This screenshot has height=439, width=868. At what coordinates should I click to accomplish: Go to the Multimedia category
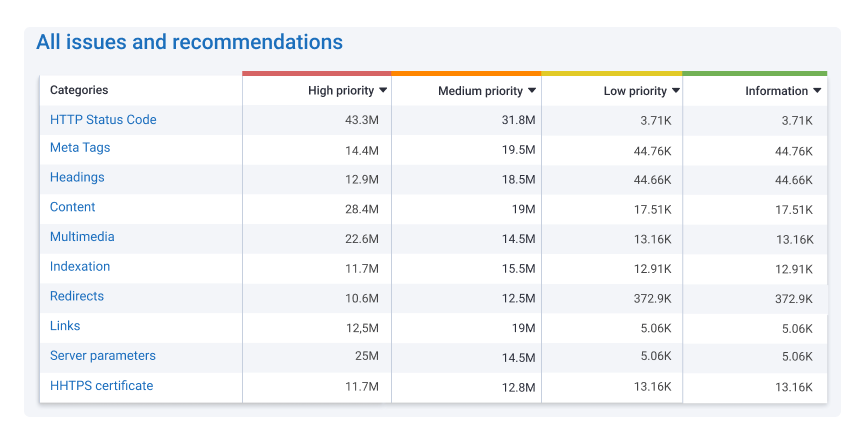(82, 237)
